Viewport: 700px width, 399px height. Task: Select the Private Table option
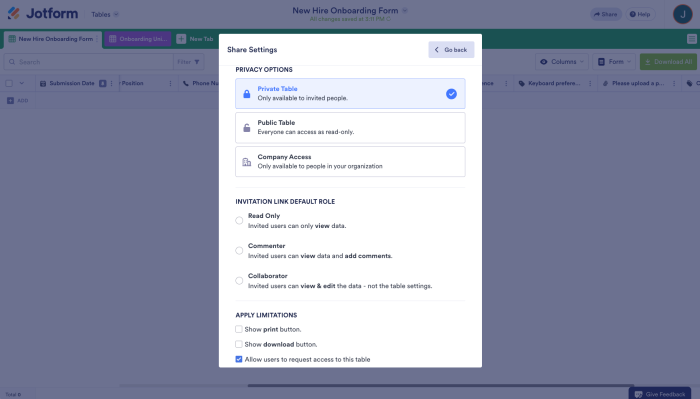click(x=350, y=93)
